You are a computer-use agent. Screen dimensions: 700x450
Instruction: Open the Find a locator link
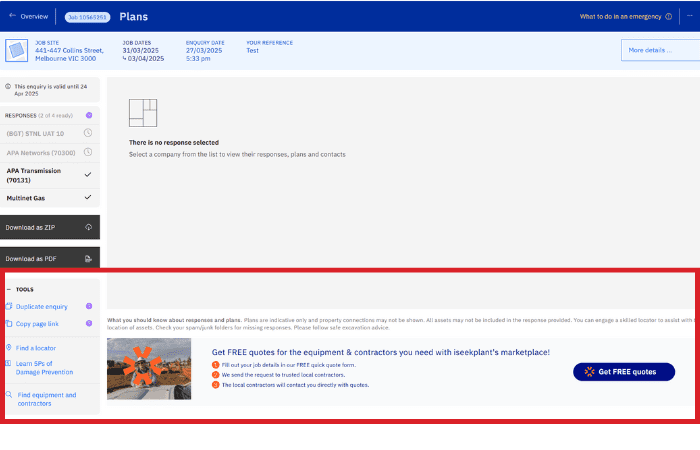coord(36,347)
